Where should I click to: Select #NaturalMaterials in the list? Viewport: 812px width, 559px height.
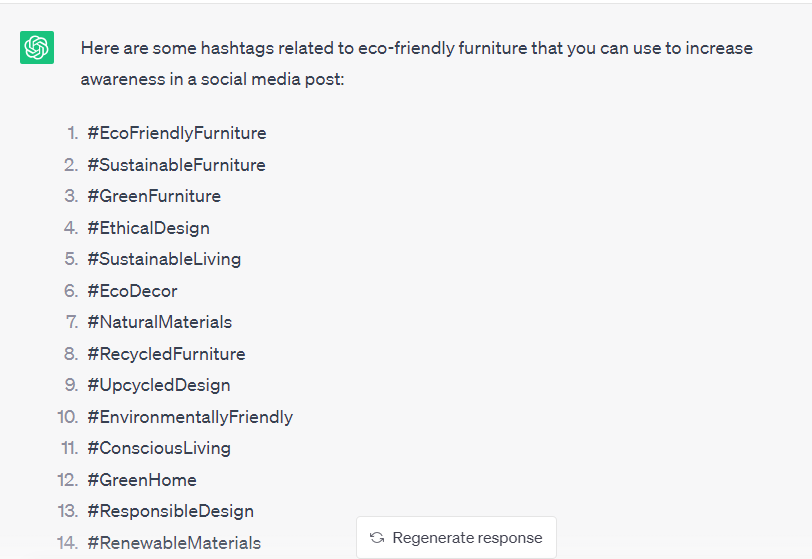click(x=160, y=322)
